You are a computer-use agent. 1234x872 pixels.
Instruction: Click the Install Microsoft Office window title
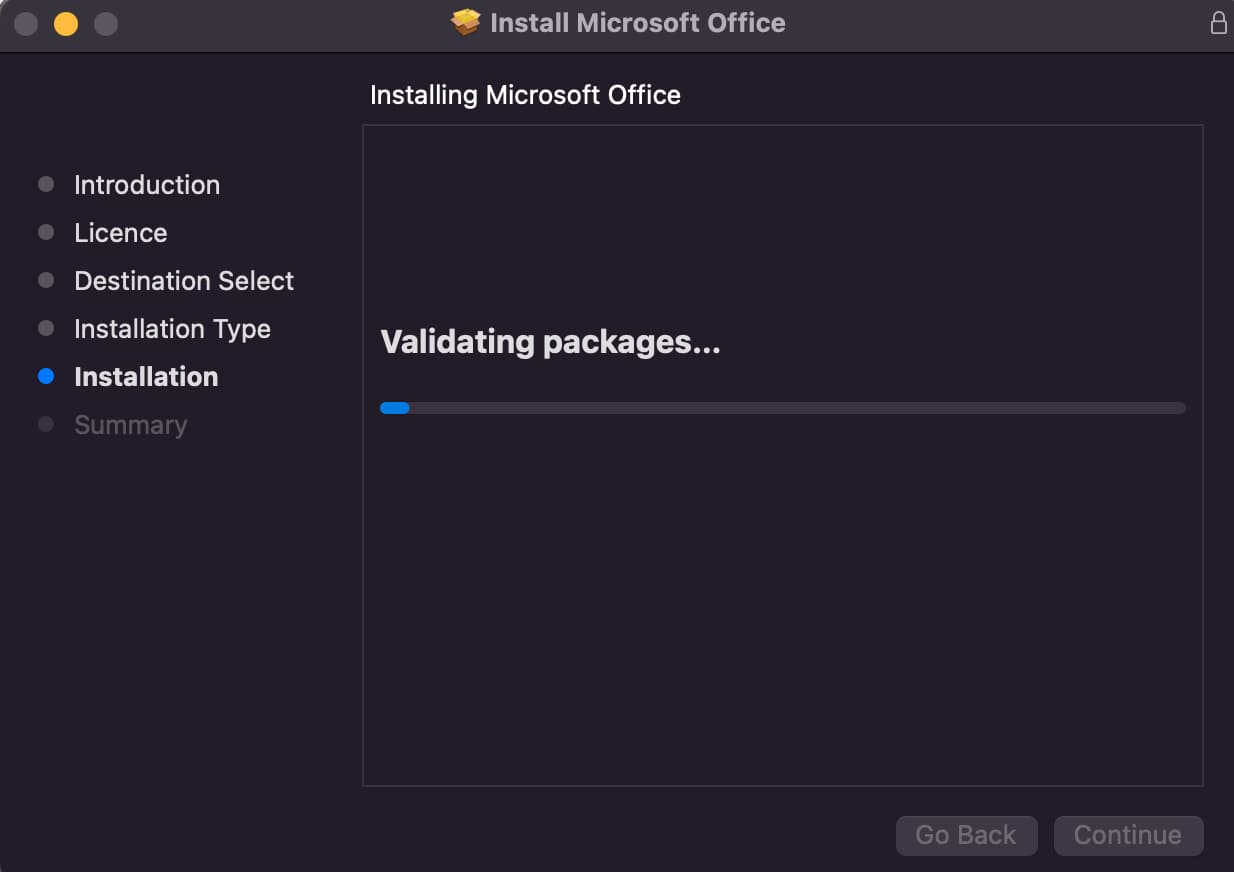[637, 23]
